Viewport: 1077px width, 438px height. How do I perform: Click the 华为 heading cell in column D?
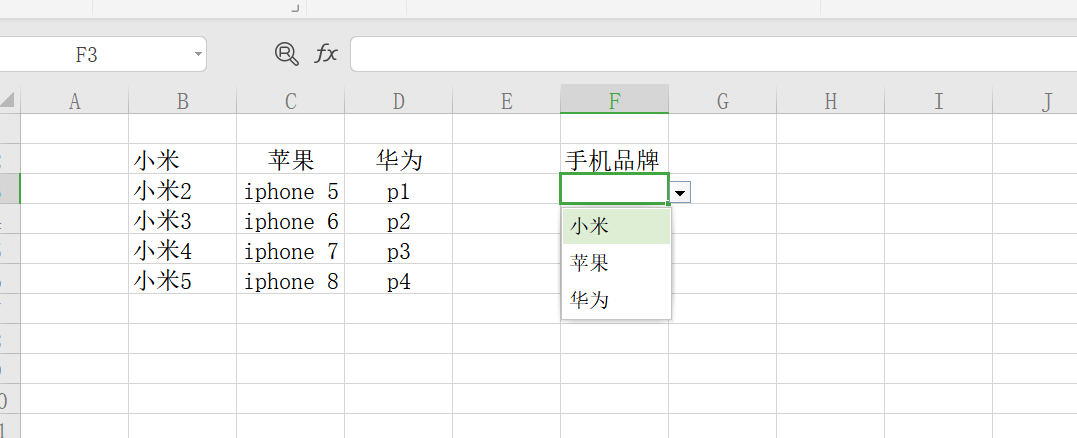click(398, 159)
